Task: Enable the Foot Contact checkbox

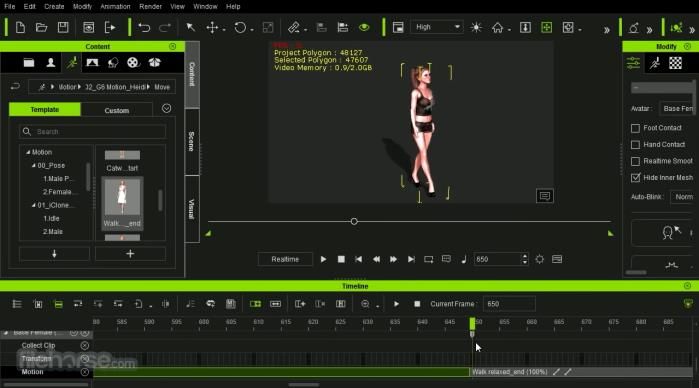Action: click(635, 128)
